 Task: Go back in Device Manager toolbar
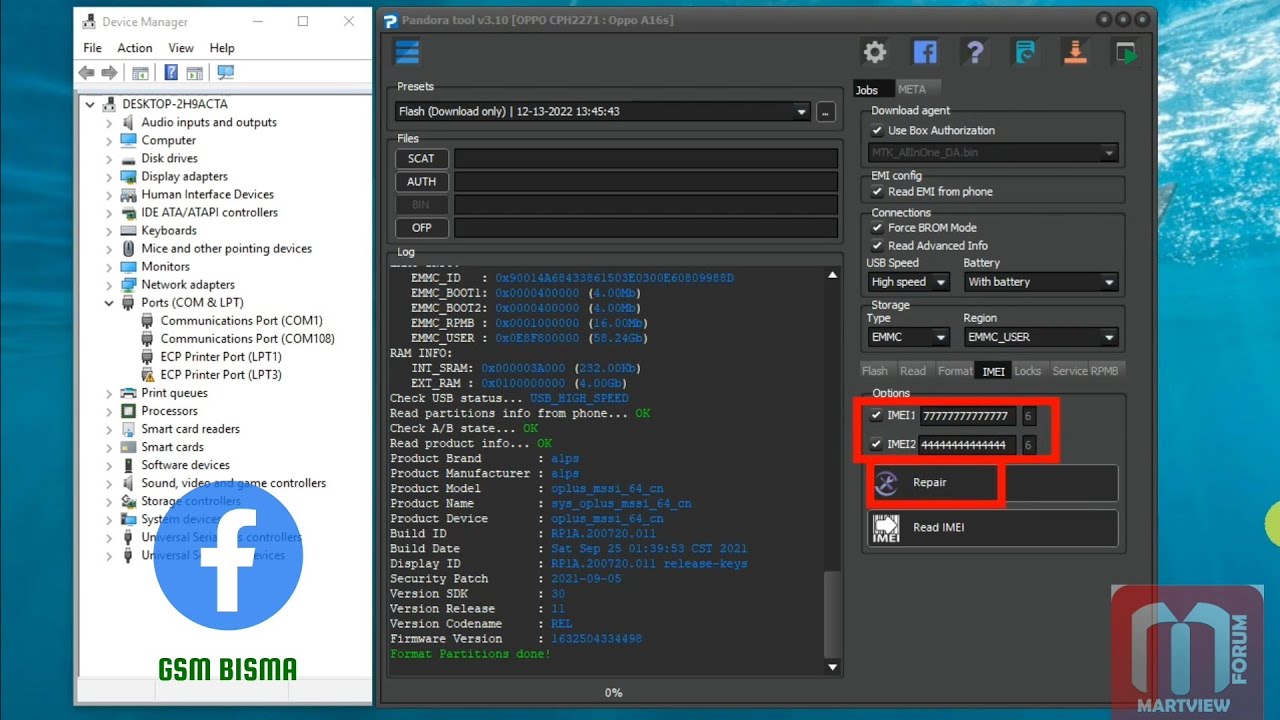87,73
